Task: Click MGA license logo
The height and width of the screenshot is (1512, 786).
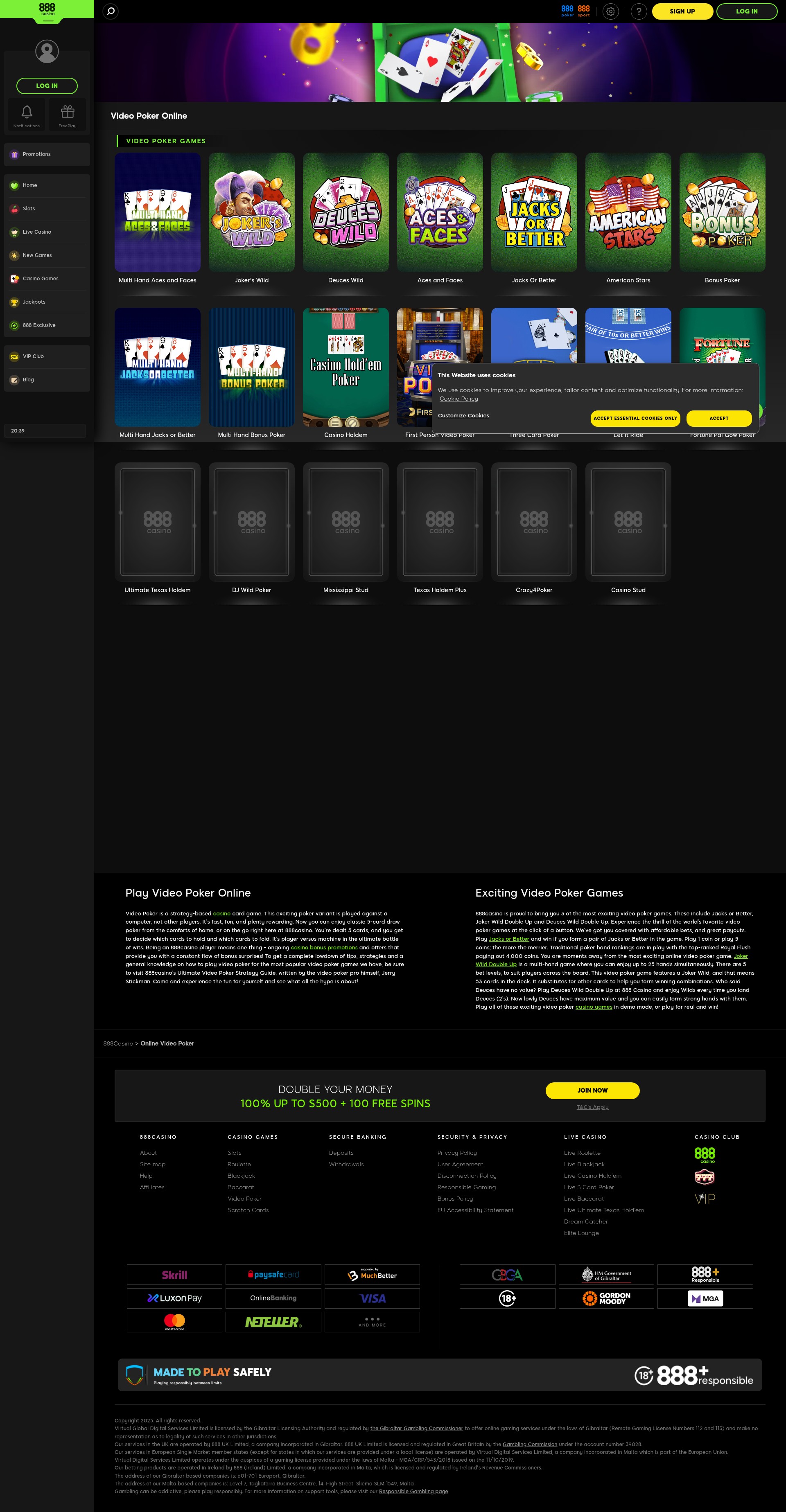Action: click(x=705, y=1298)
